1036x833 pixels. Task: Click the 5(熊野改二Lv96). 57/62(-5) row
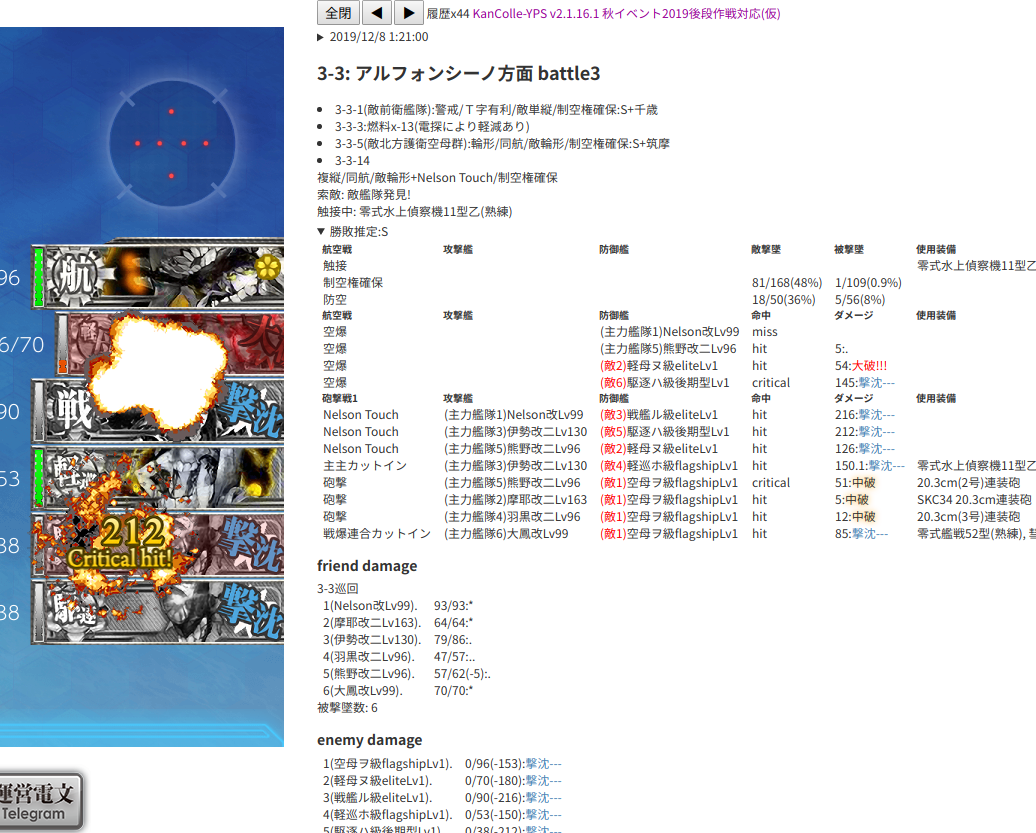pos(407,674)
